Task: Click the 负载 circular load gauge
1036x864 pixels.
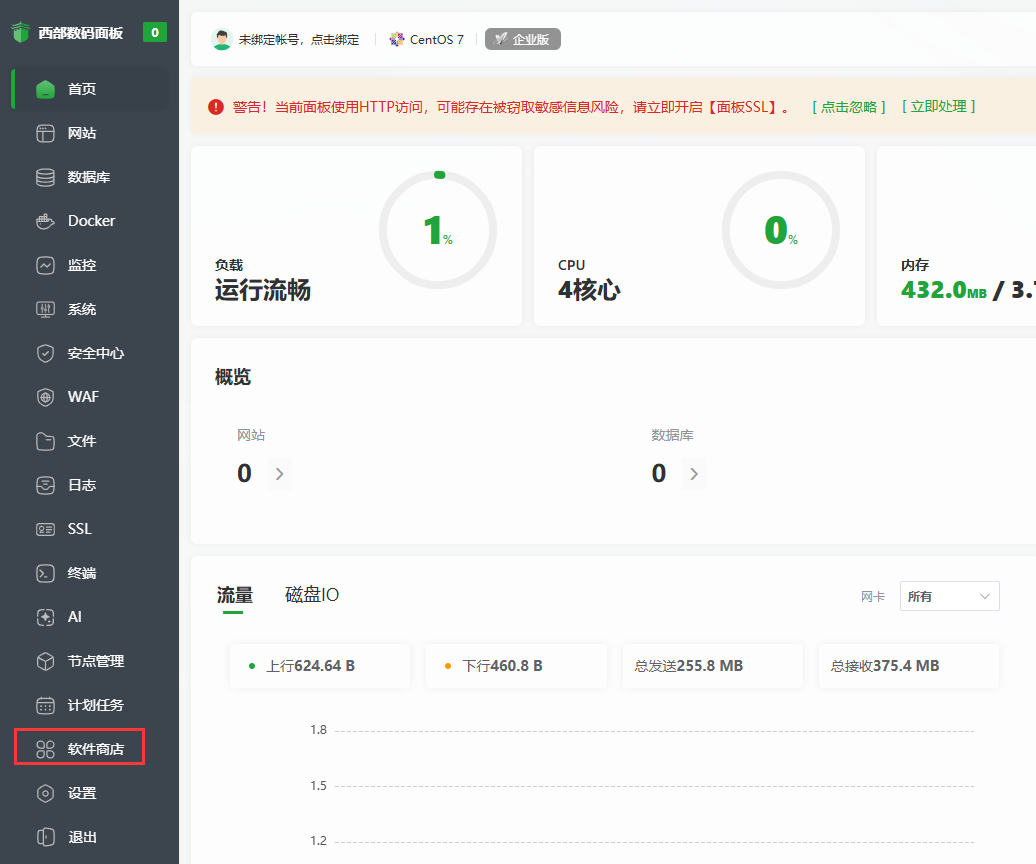Action: 438,230
